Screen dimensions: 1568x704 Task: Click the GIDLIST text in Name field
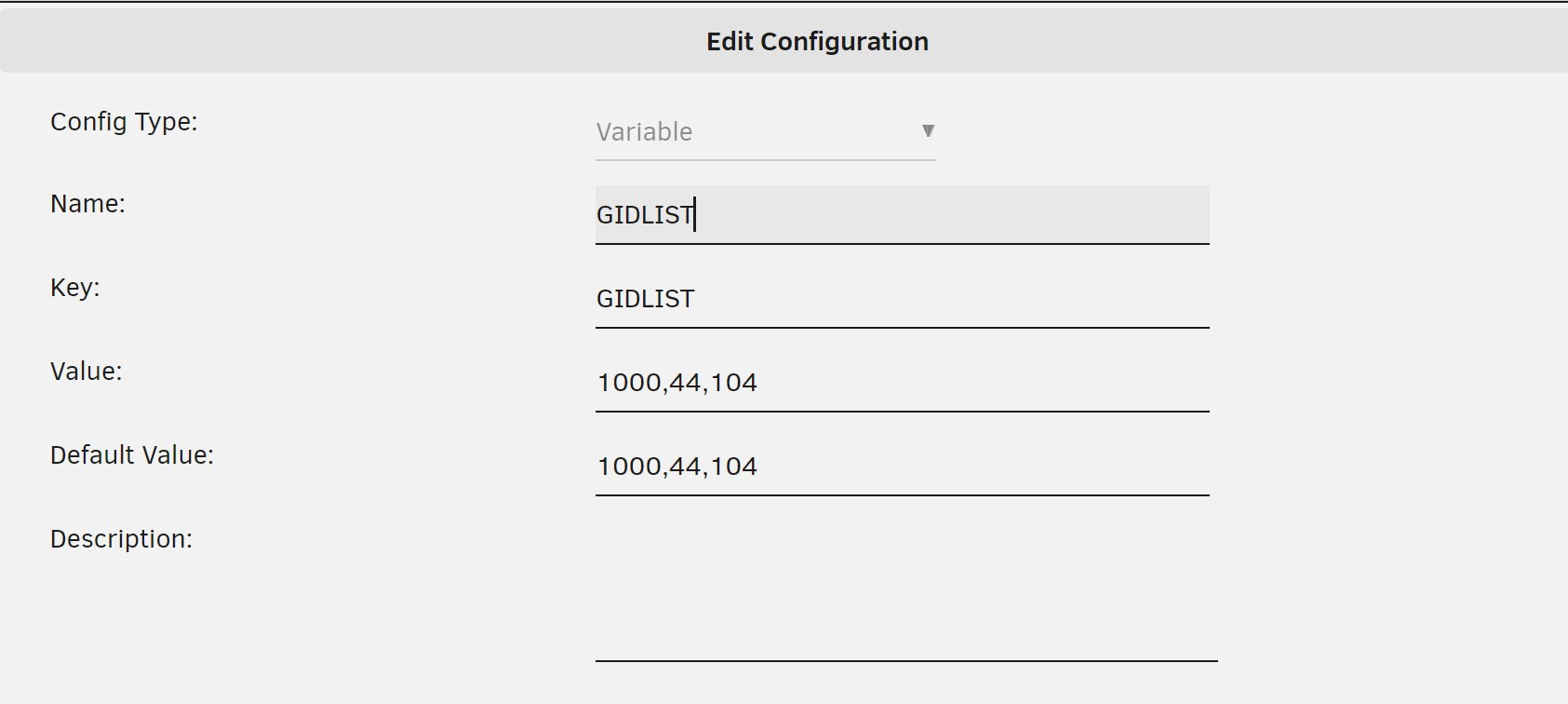click(x=645, y=215)
